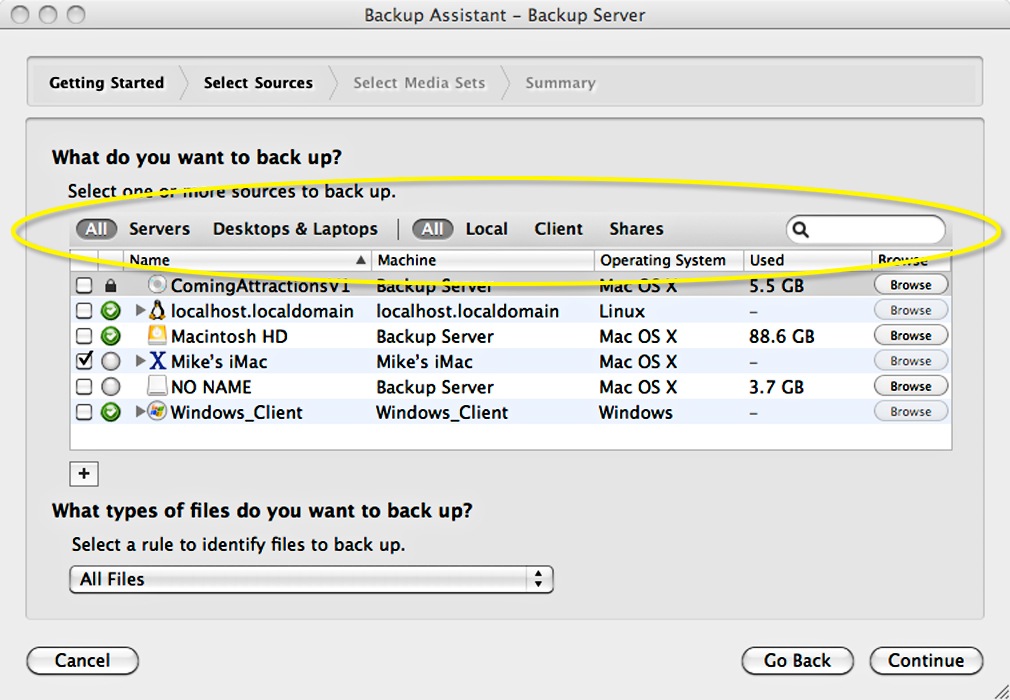Click Browse for Macintosh HD
This screenshot has width=1010, height=700.
[x=911, y=336]
